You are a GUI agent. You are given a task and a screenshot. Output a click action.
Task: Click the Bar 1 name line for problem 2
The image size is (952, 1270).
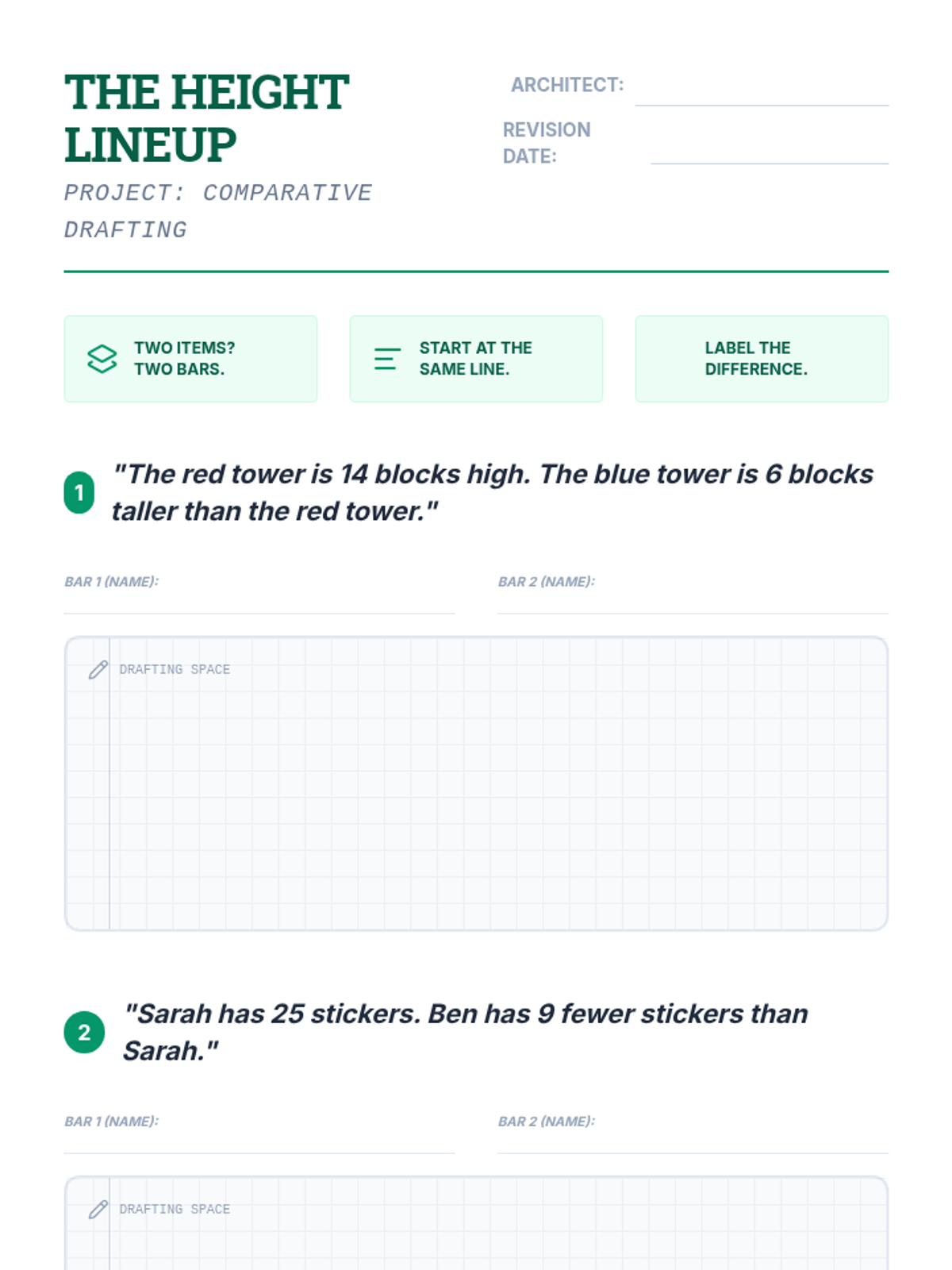click(x=259, y=1143)
